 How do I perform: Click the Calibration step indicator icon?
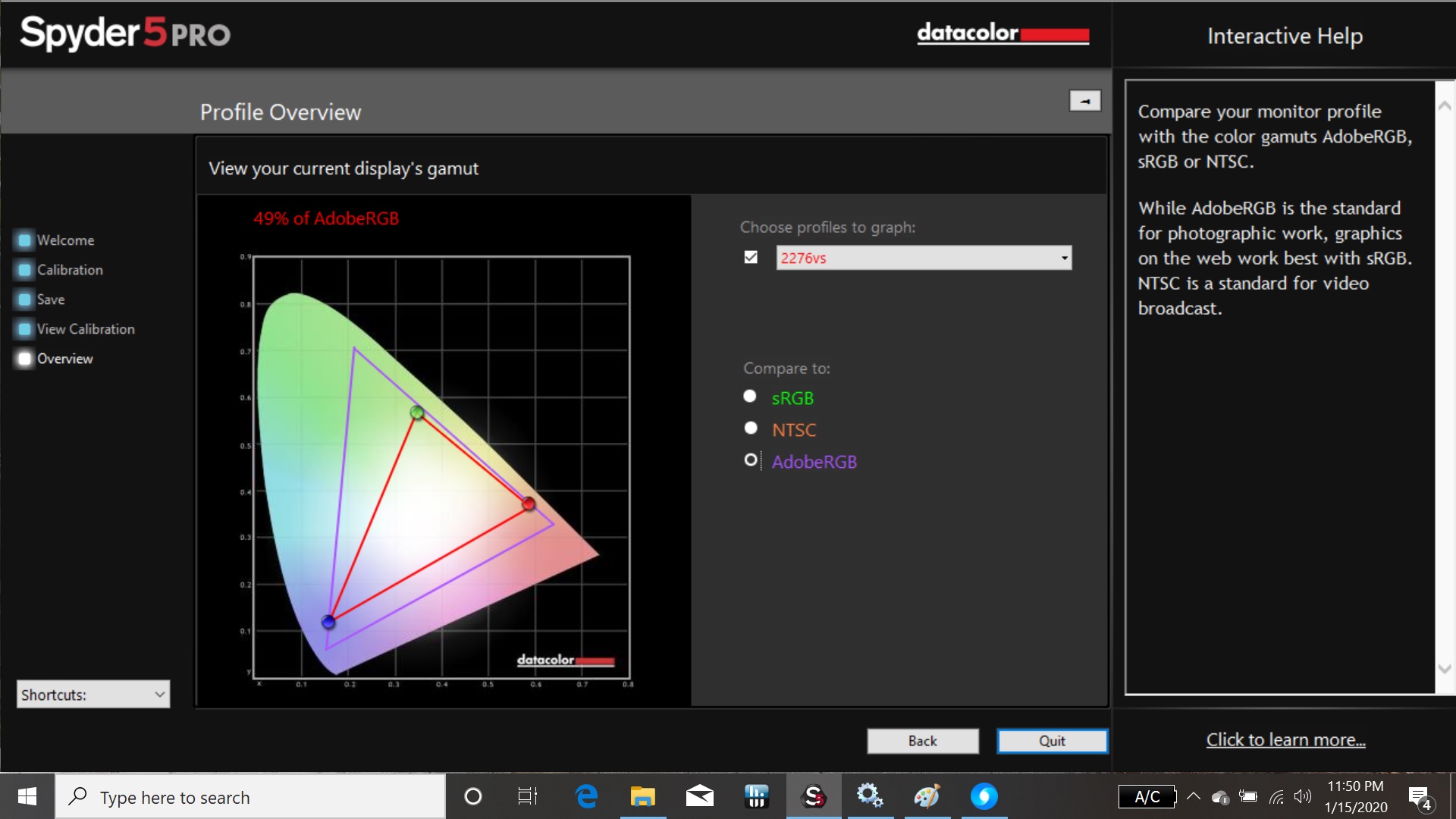[x=24, y=270]
